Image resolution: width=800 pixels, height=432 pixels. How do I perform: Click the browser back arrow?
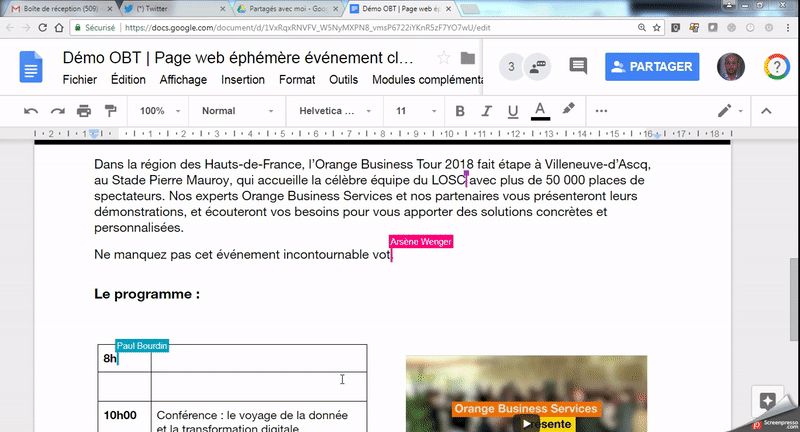(10, 28)
